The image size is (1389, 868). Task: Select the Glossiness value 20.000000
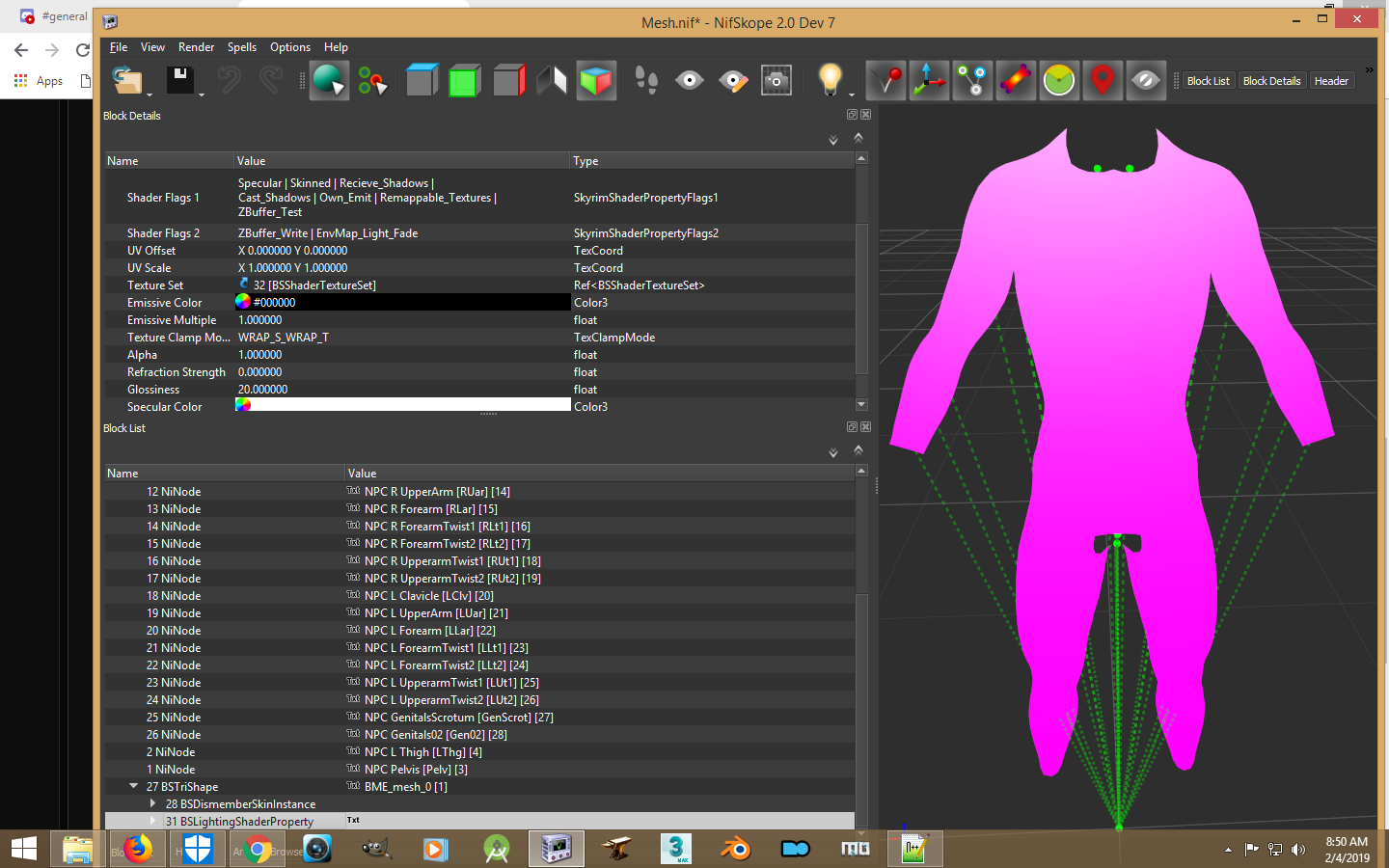point(262,390)
